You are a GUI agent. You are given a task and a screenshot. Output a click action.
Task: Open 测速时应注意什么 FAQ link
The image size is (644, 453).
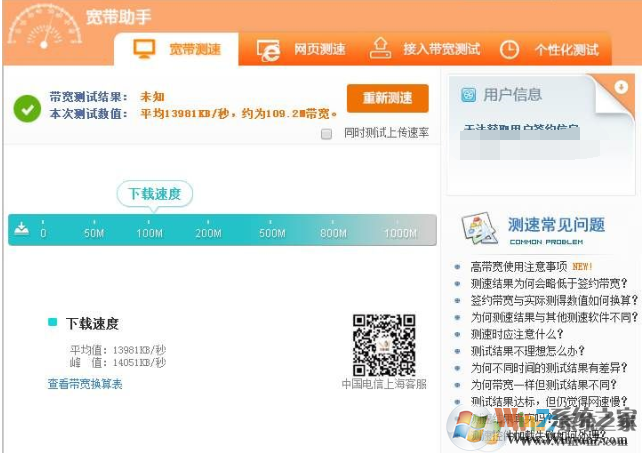[x=517, y=334]
